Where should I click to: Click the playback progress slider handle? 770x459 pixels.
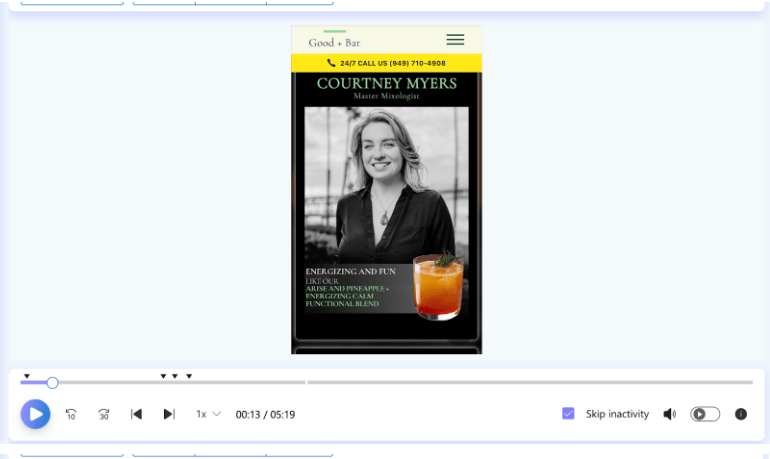pos(52,382)
